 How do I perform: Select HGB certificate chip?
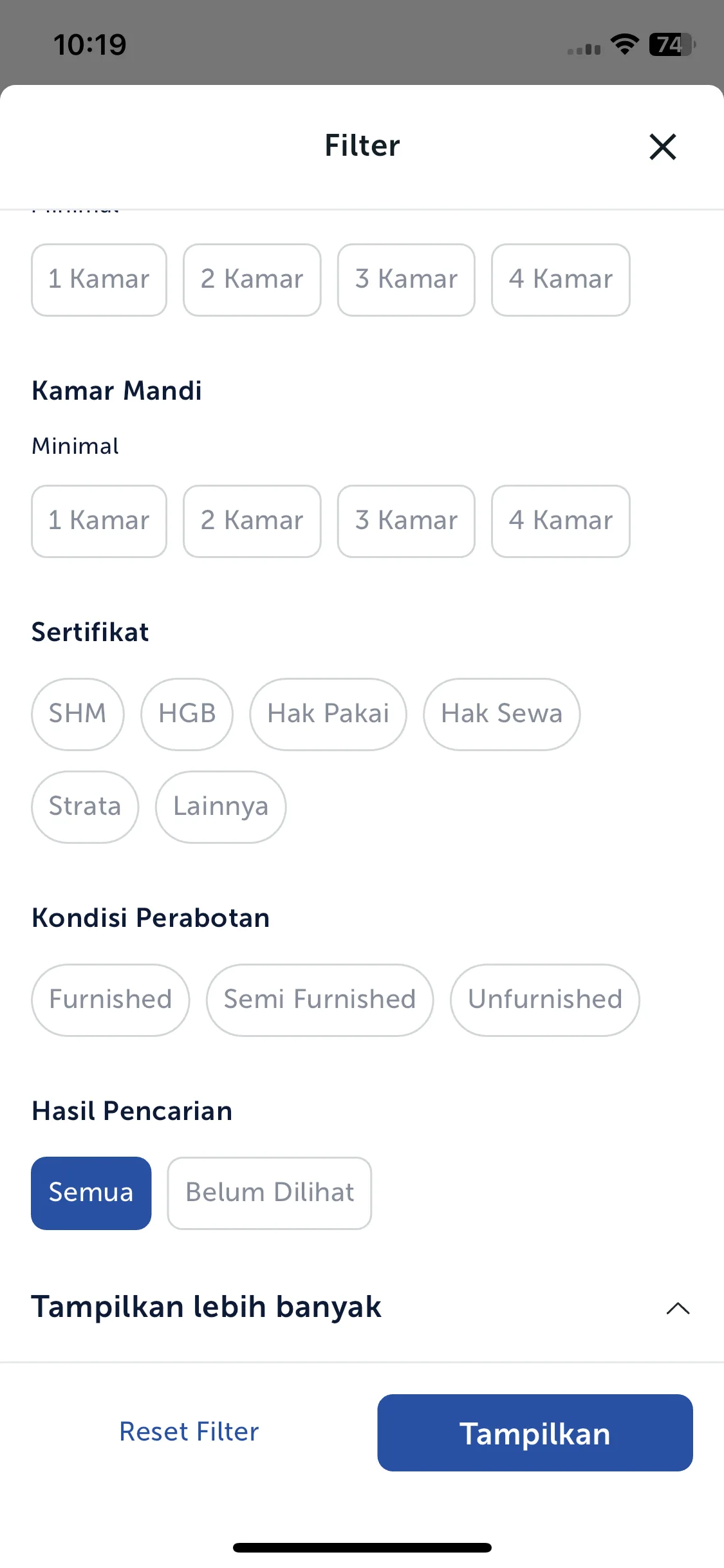[x=187, y=714]
